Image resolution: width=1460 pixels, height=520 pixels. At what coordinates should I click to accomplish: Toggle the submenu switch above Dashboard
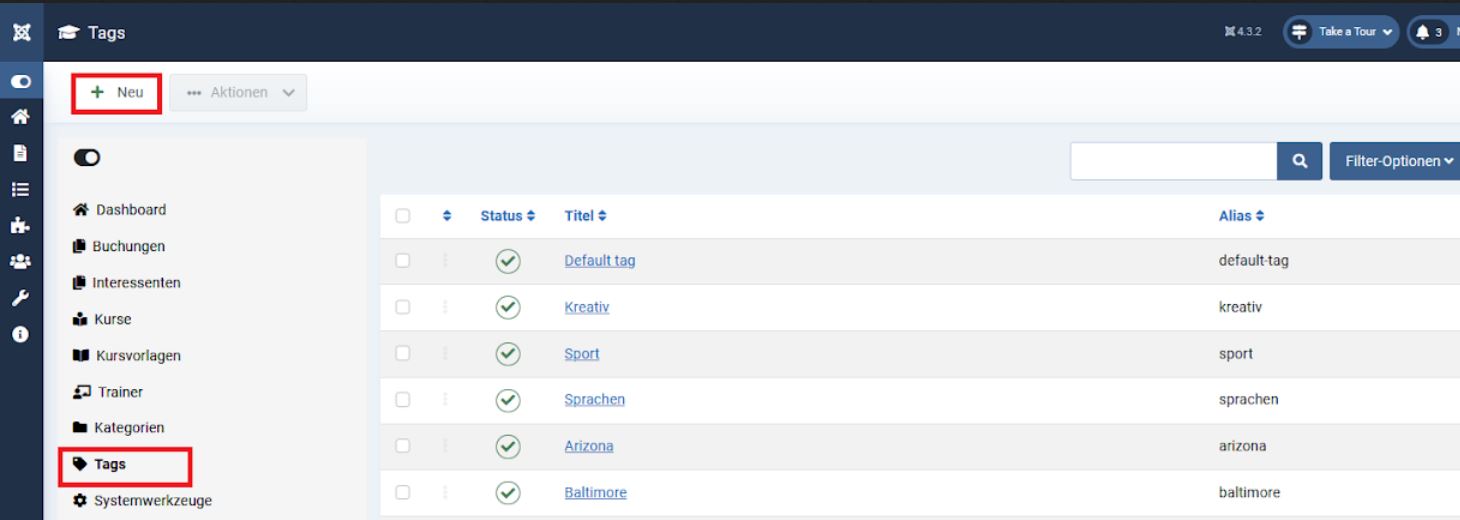click(87, 157)
